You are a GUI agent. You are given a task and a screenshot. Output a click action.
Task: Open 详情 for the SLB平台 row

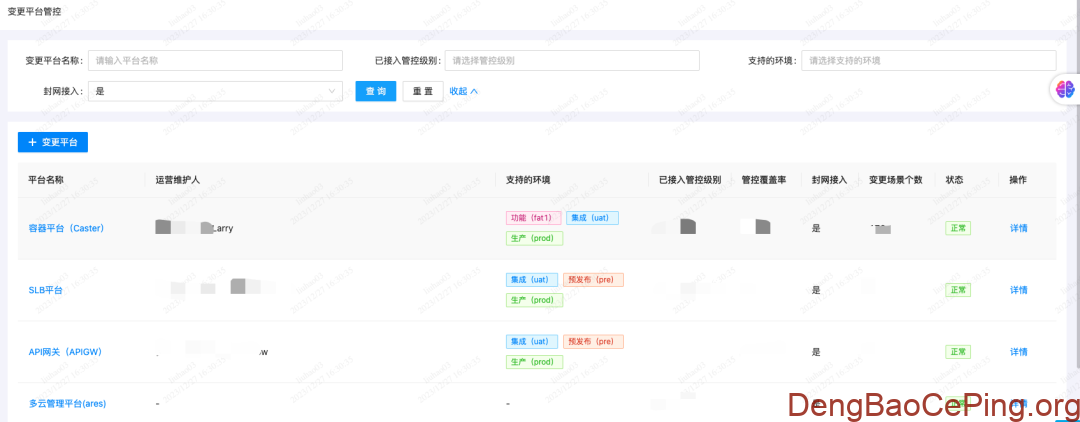click(x=1019, y=290)
